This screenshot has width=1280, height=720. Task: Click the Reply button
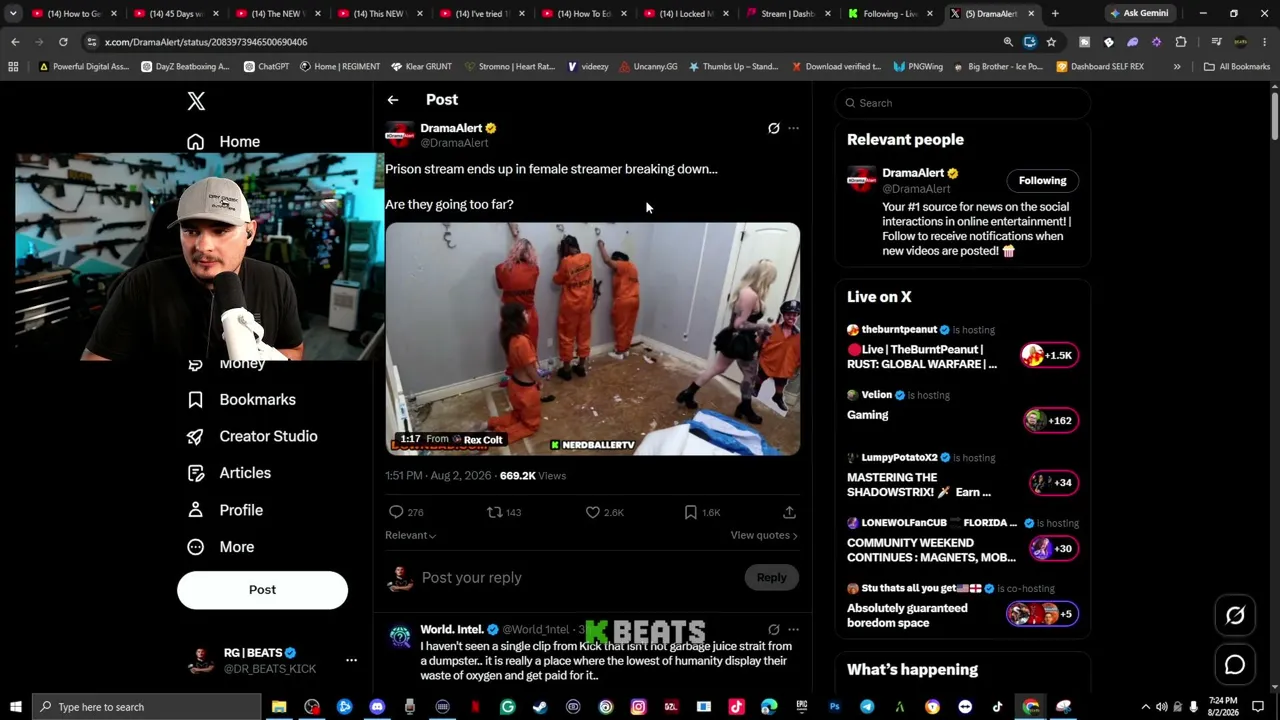pyautogui.click(x=771, y=577)
